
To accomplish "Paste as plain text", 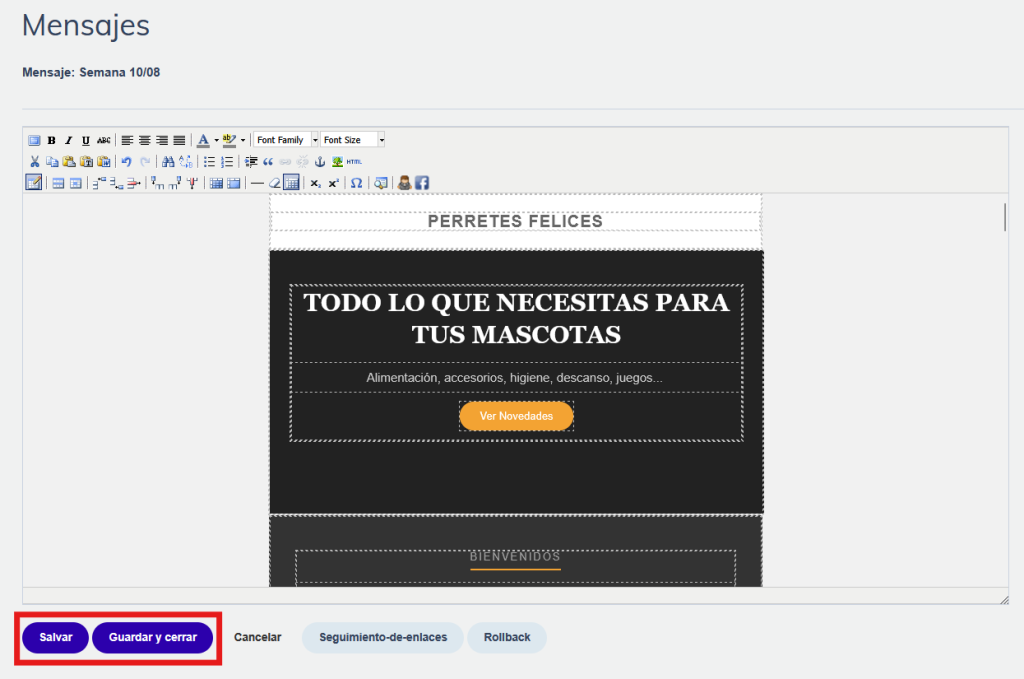I will click(86, 161).
